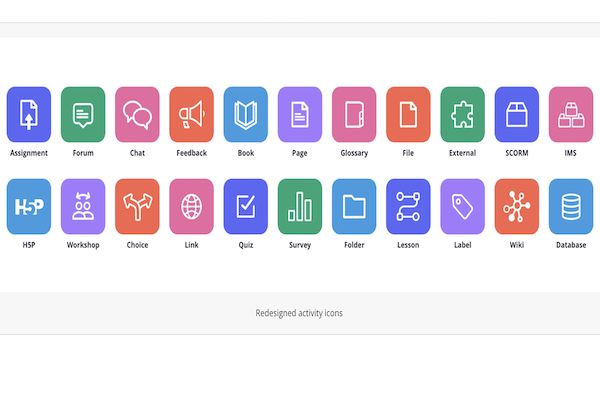This screenshot has height=400, width=600.
Task: Select the pink Chat bubbles icon
Action: (137, 114)
